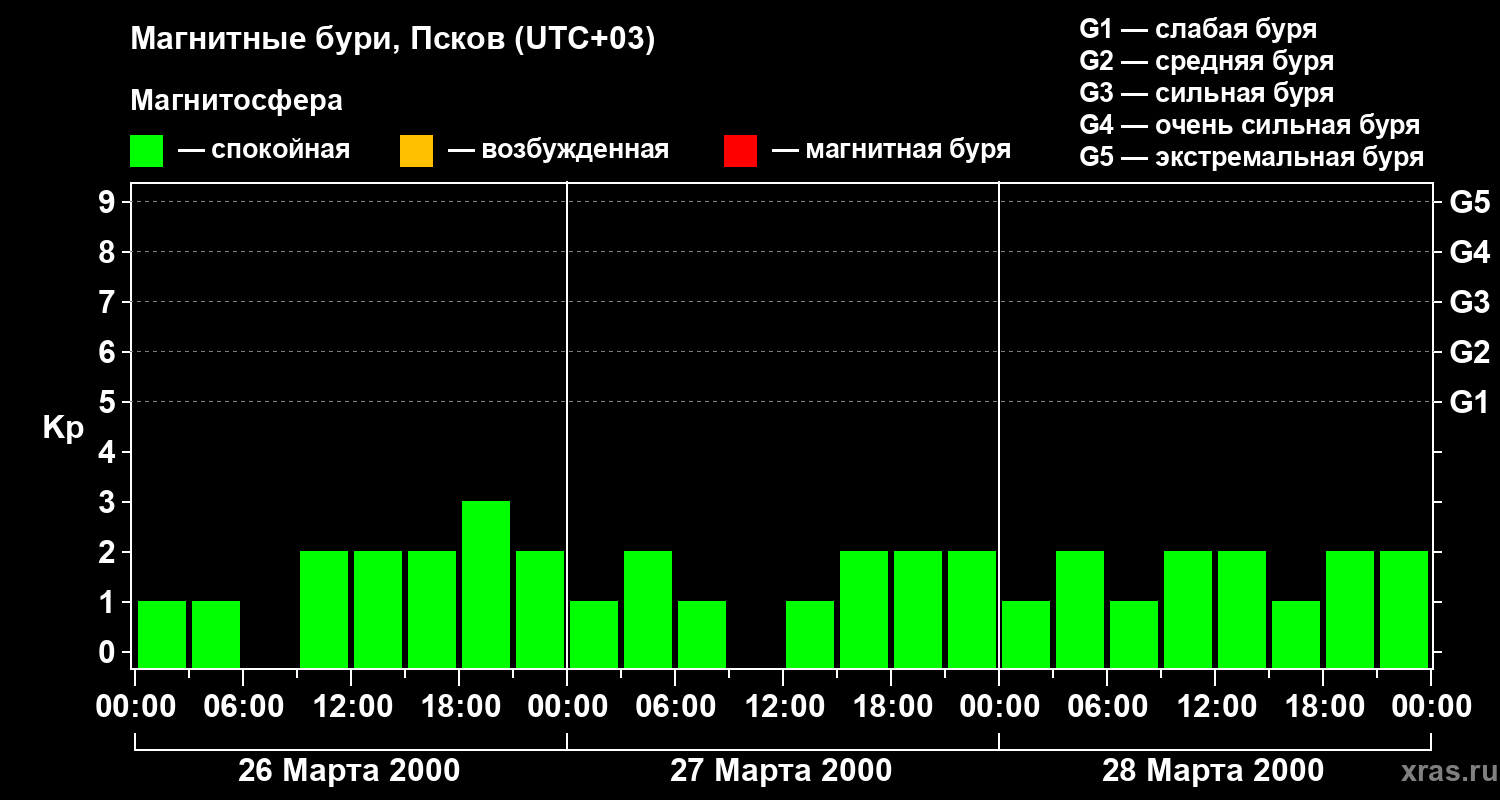Screen dimensions: 1500x800
Task: Click the red 'магнитная буря' legend swatch
Action: click(x=740, y=151)
